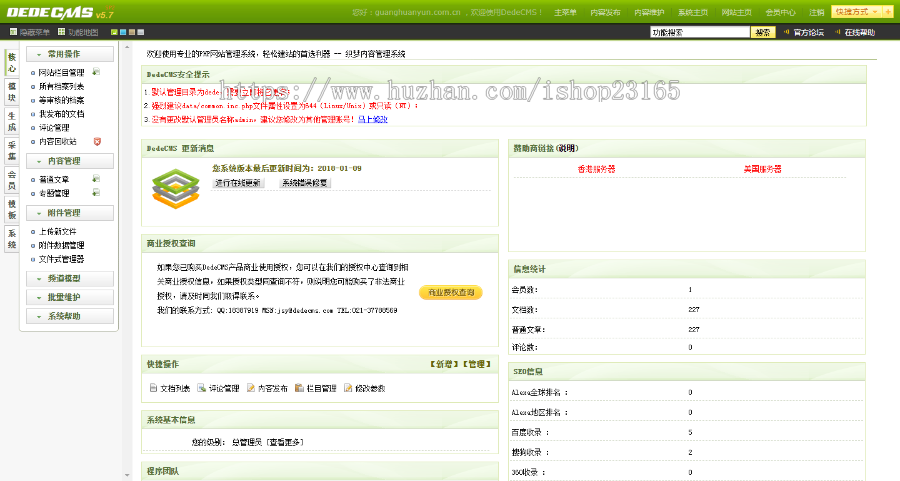Open 主菜单 in top navigation

pos(565,13)
